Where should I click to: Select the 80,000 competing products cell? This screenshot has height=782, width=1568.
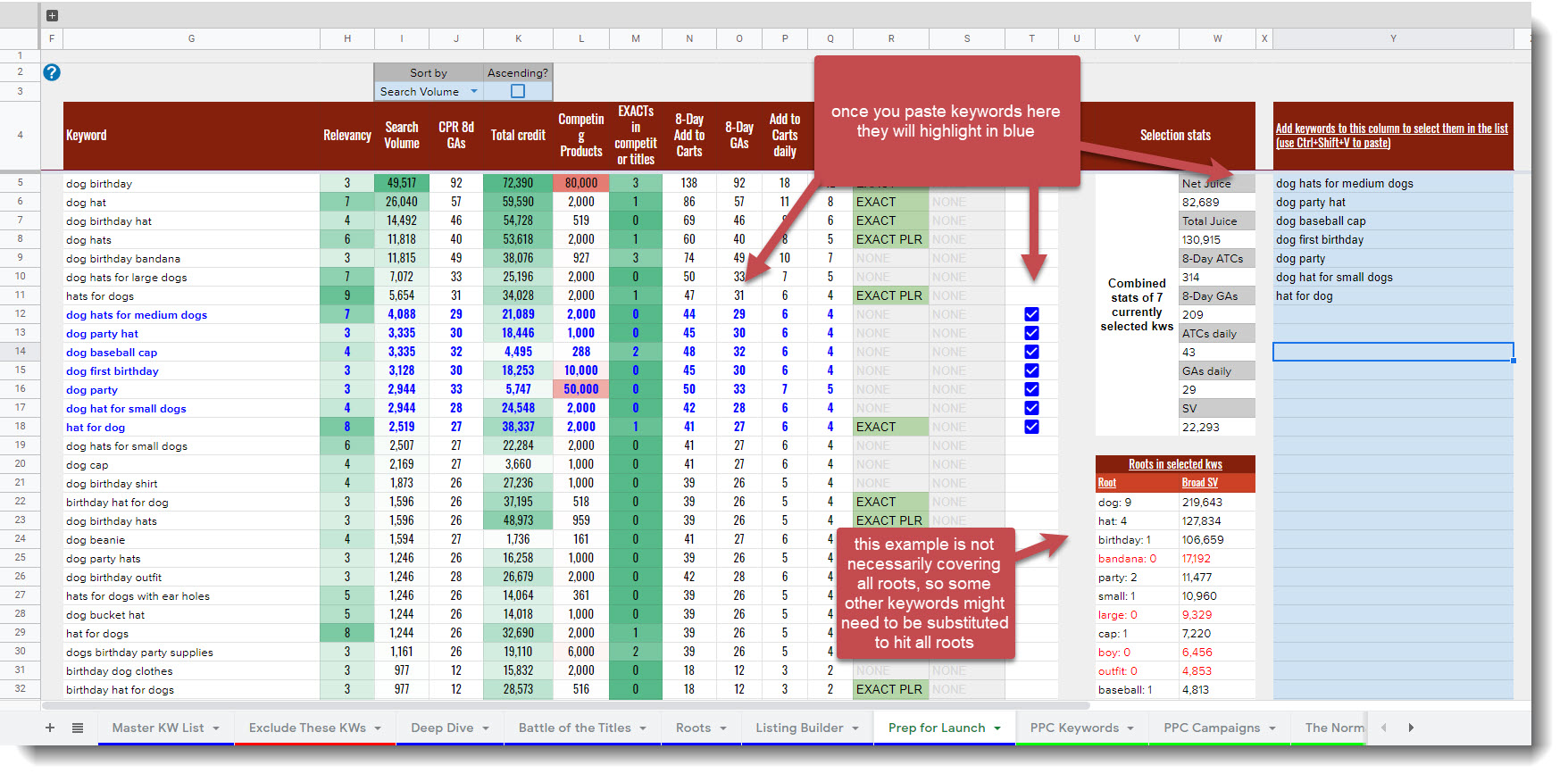tap(581, 183)
